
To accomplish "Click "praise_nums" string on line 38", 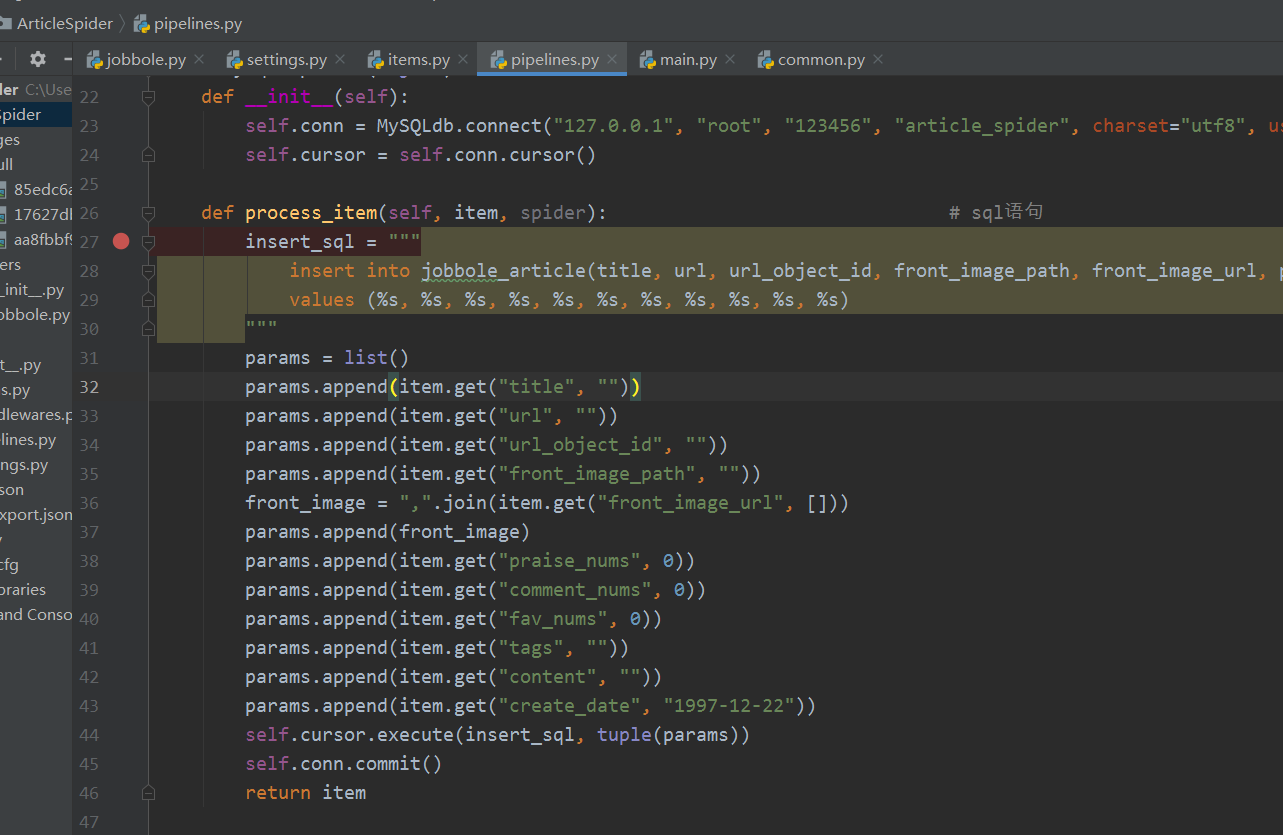I will pos(570,561).
